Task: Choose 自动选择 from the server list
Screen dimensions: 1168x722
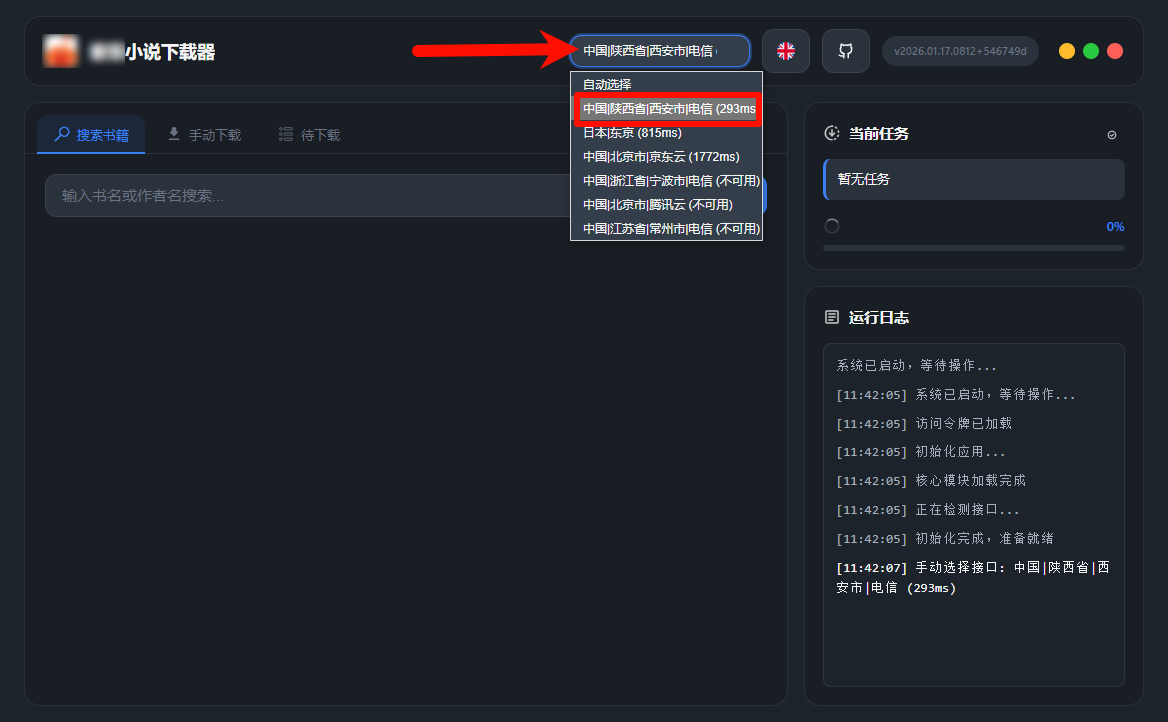Action: tap(607, 85)
